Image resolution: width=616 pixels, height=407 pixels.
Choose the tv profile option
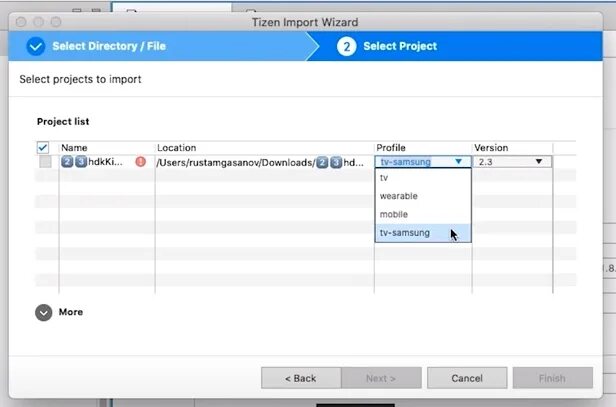click(423, 178)
